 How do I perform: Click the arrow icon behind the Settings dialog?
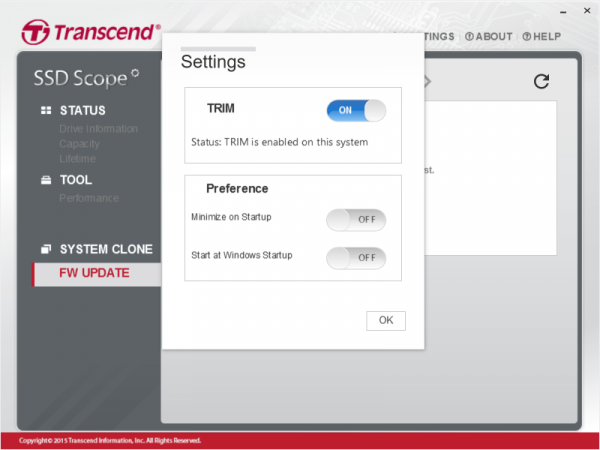coord(427,81)
